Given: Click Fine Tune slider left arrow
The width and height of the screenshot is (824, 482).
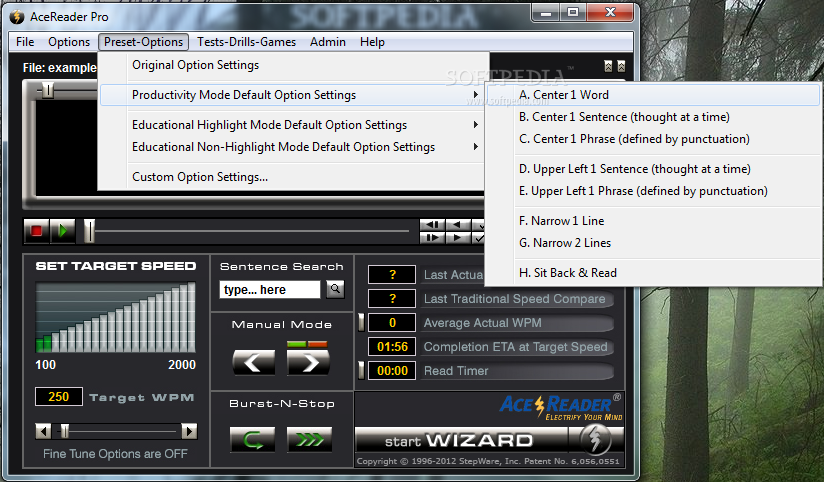Looking at the screenshot, I should pyautogui.click(x=43, y=432).
